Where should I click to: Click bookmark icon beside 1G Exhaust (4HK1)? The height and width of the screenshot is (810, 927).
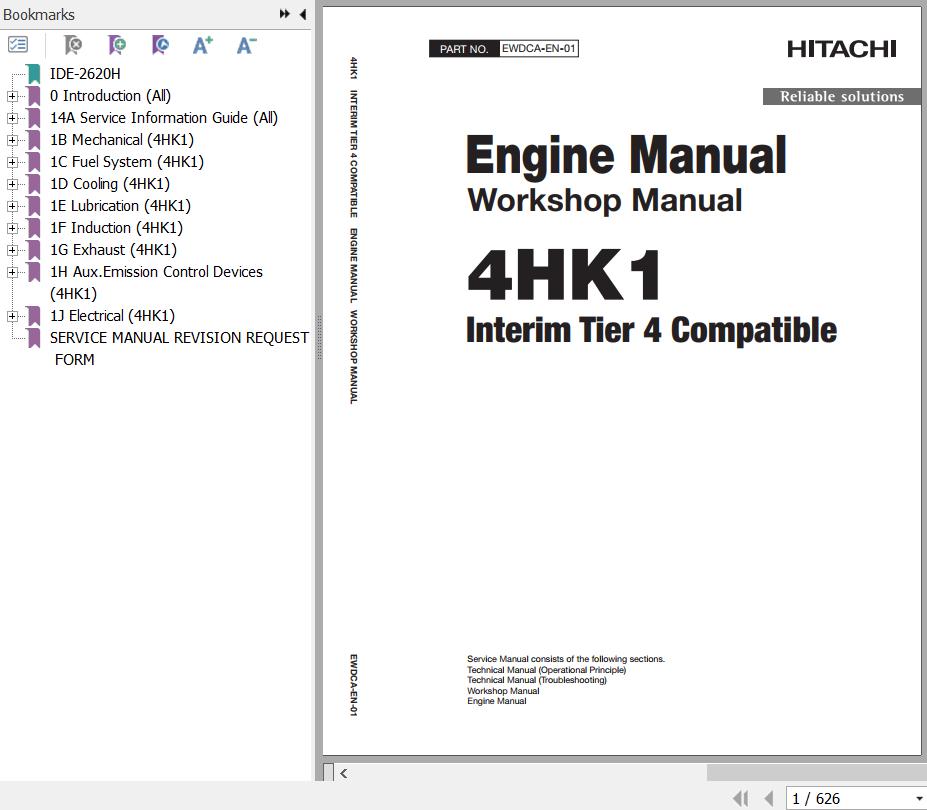click(x=34, y=250)
